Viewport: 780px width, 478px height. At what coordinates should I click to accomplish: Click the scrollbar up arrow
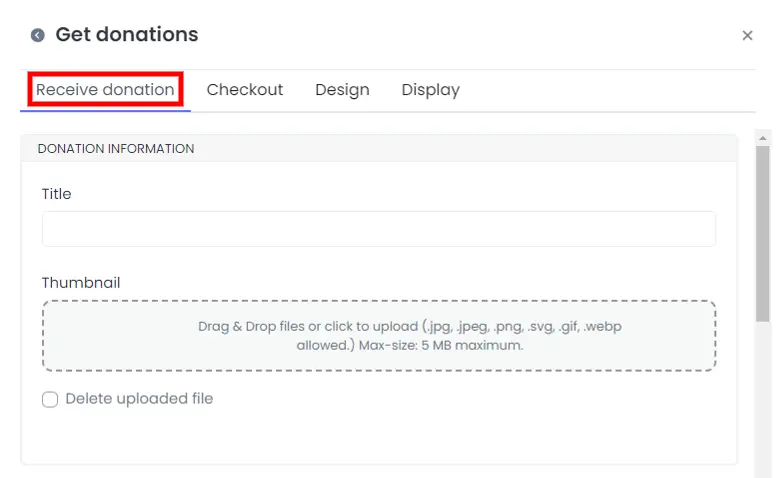click(763, 138)
